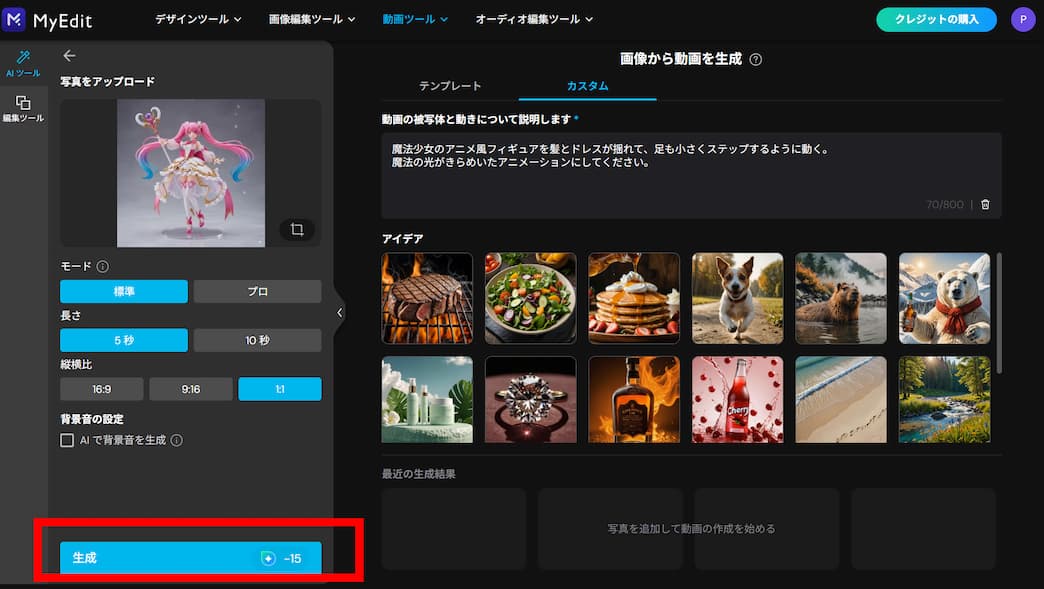This screenshot has width=1044, height=589.
Task: Open the AIで背景音を生成 info icon
Action: tap(175, 440)
